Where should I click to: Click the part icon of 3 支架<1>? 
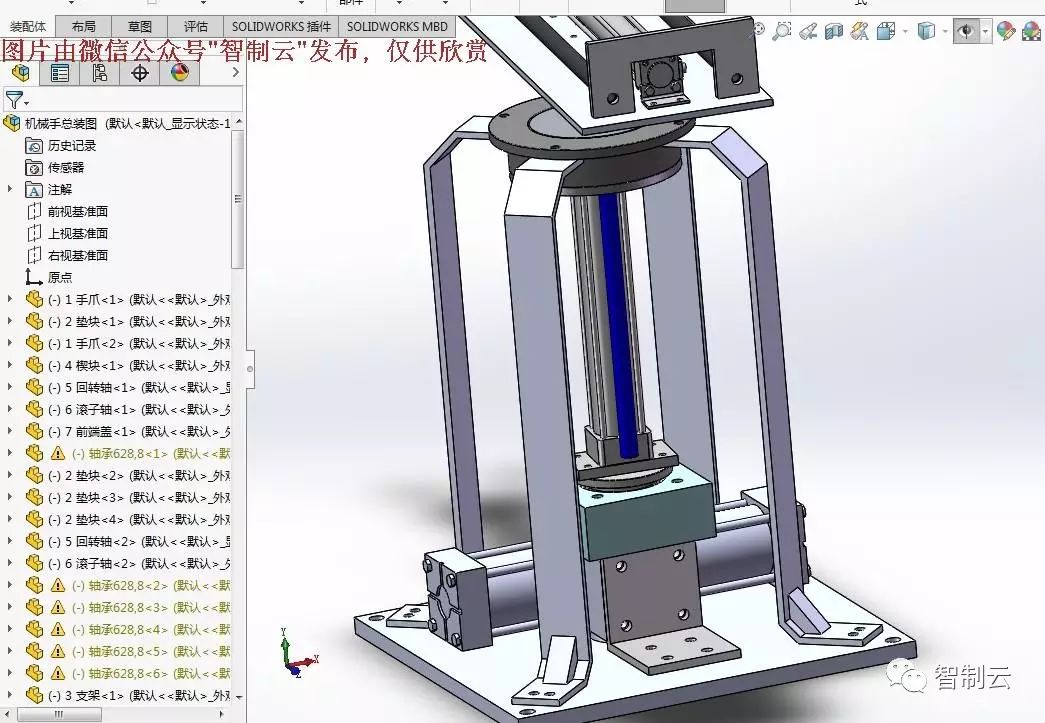pyautogui.click(x=34, y=696)
